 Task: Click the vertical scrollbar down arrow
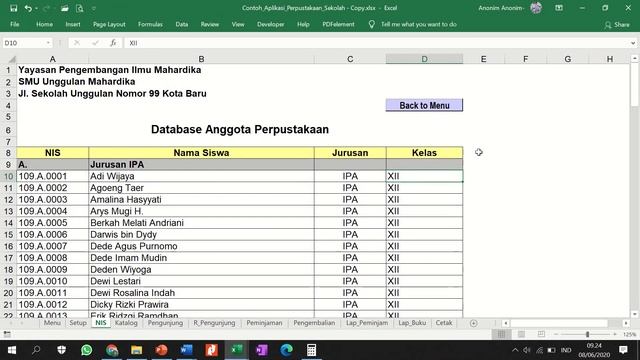635,314
